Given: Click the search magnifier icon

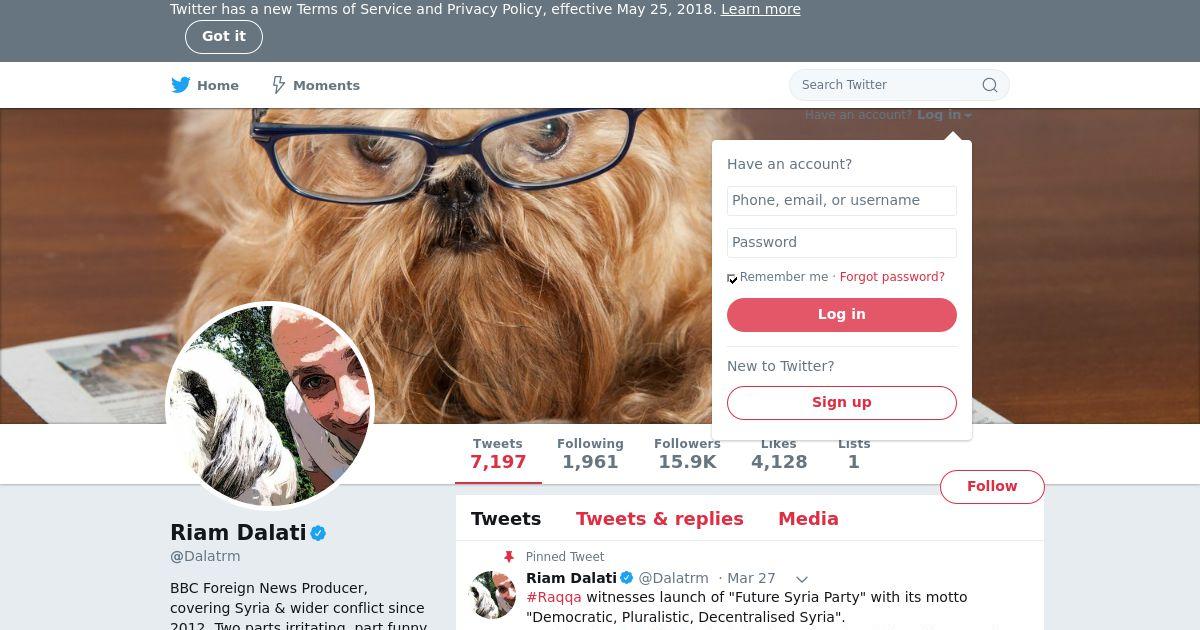Looking at the screenshot, I should point(990,85).
